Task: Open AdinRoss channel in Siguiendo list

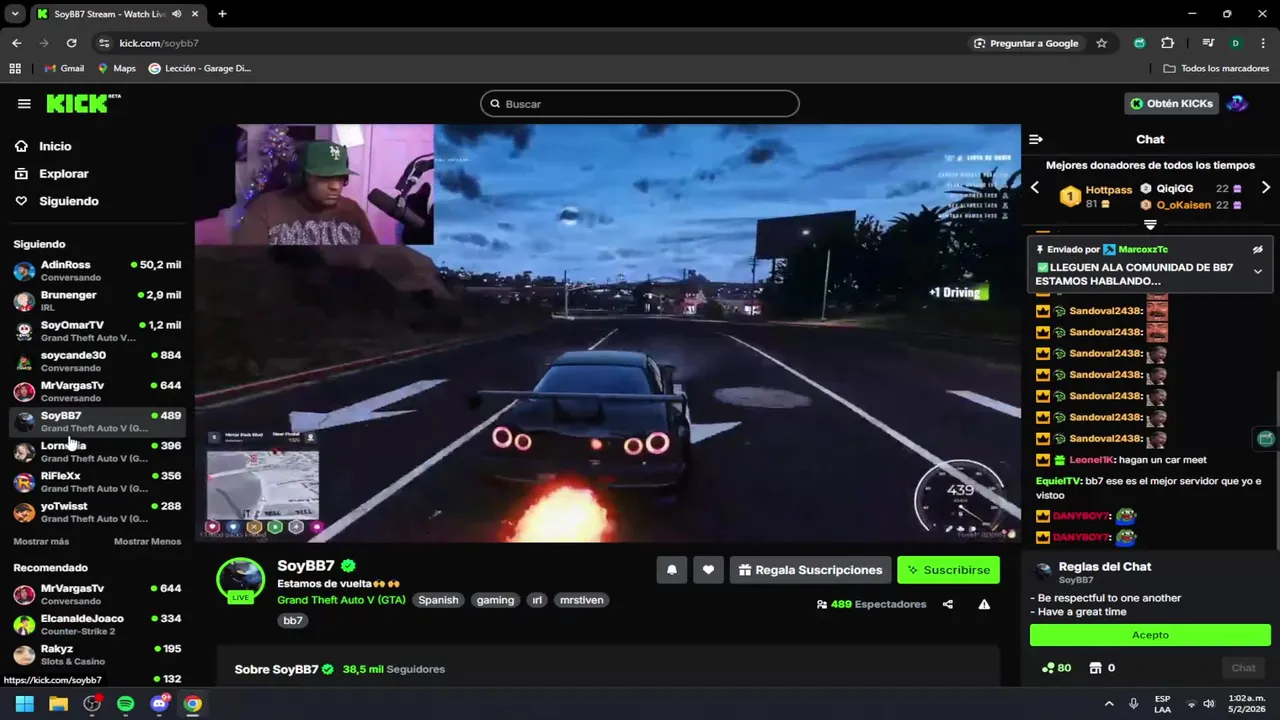Action: pos(97,271)
